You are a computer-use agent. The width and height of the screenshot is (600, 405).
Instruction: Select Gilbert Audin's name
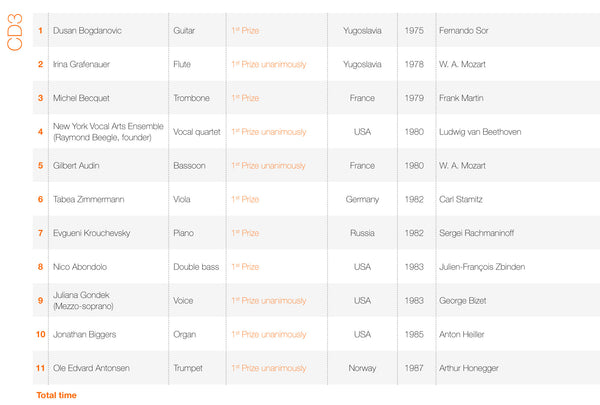(77, 166)
